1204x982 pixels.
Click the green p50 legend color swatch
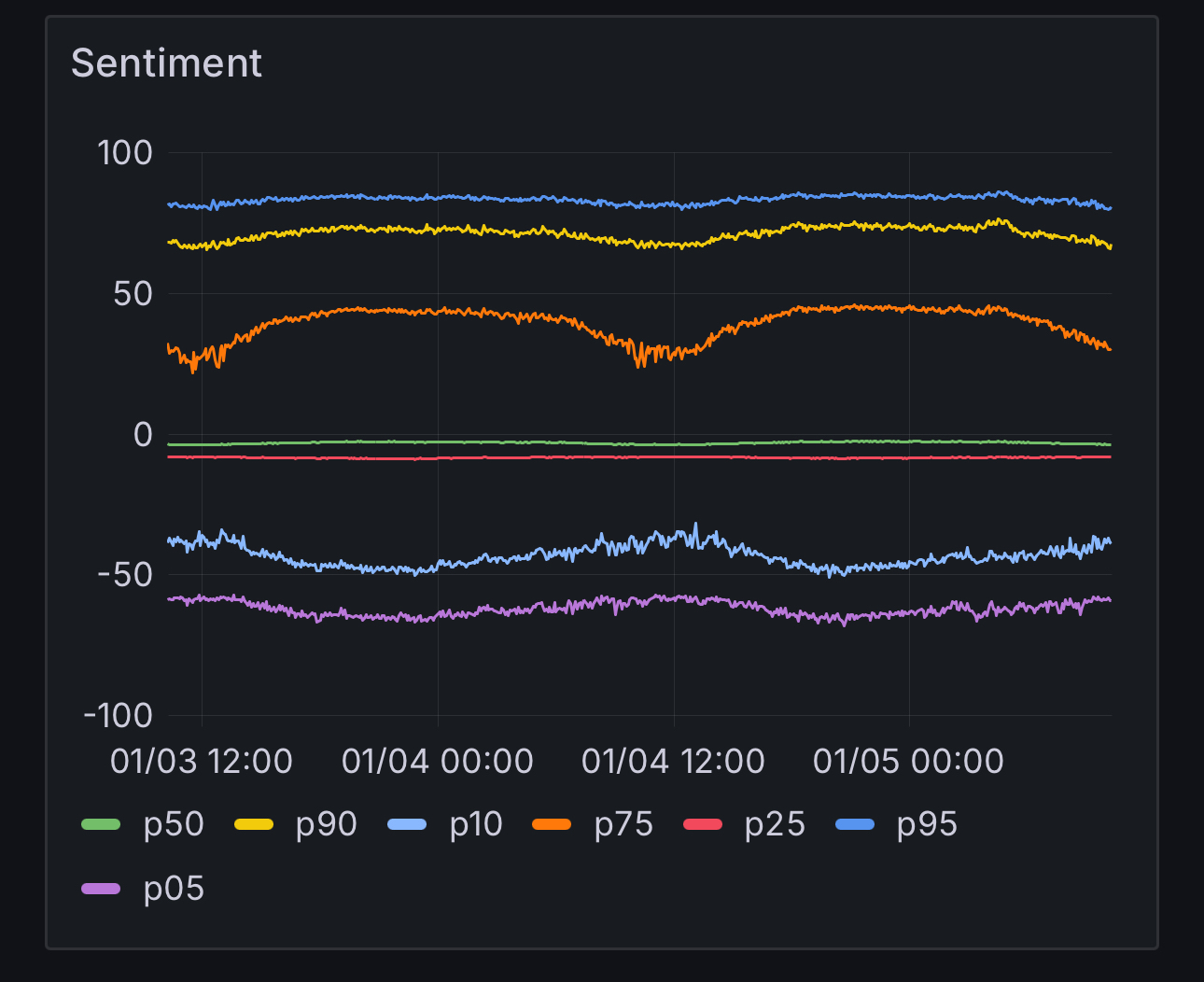[101, 824]
